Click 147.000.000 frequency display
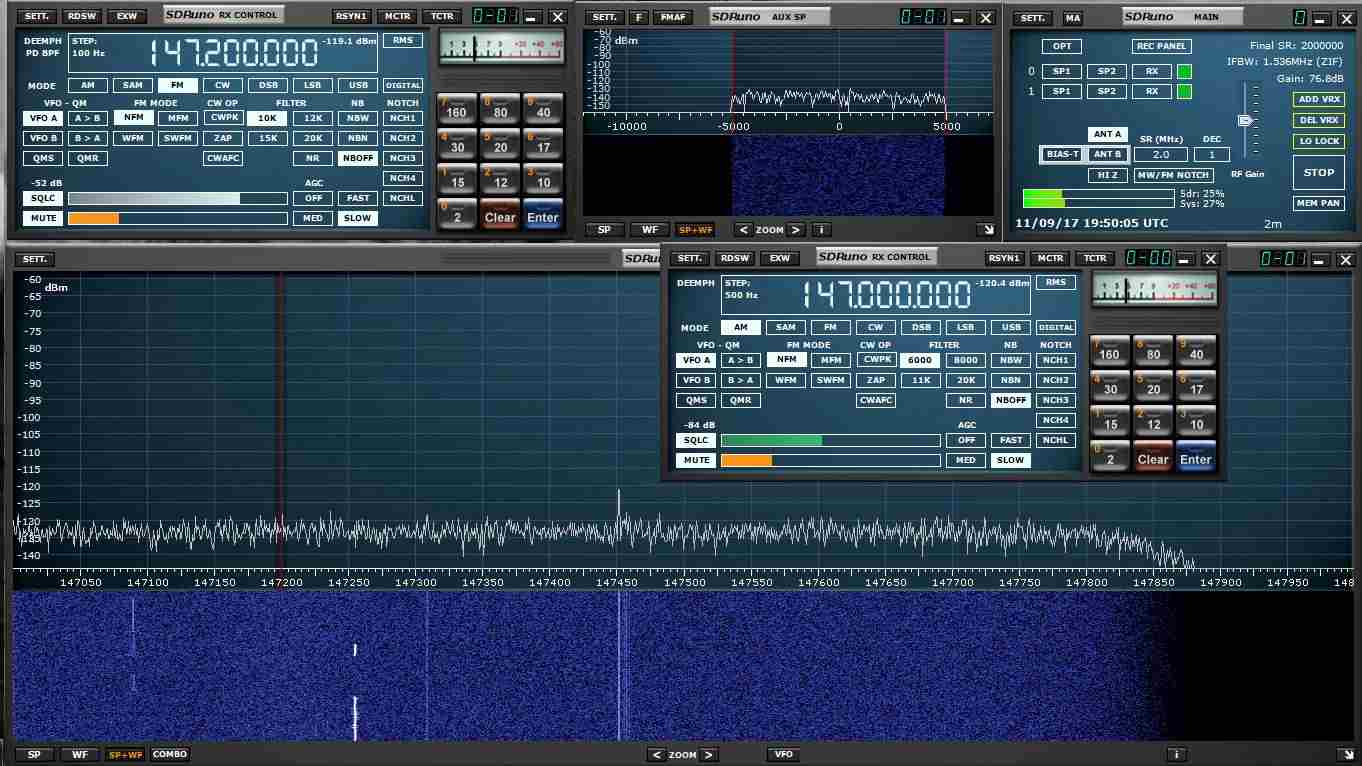Viewport: 1362px width, 766px height. pos(887,295)
